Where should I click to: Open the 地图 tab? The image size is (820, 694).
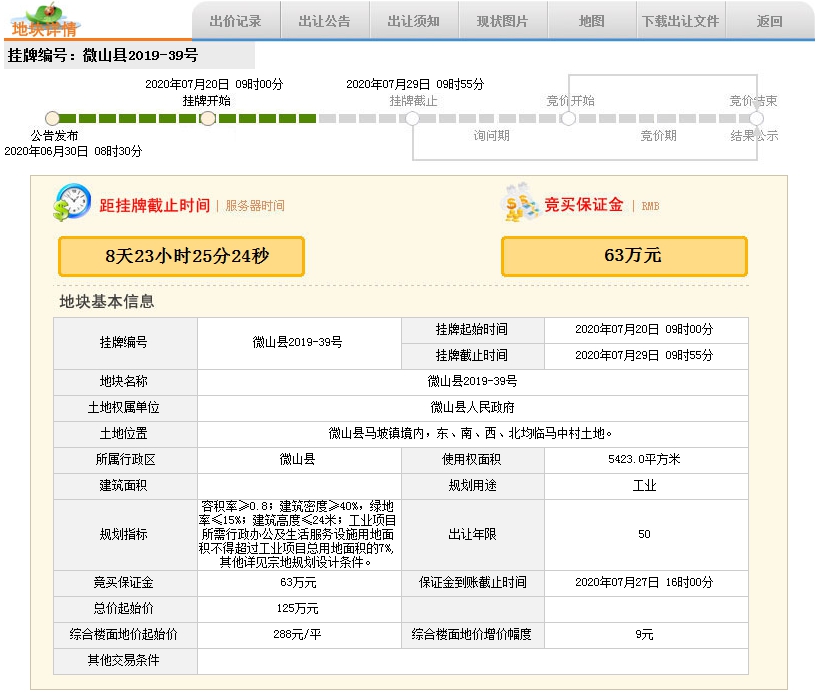(591, 21)
